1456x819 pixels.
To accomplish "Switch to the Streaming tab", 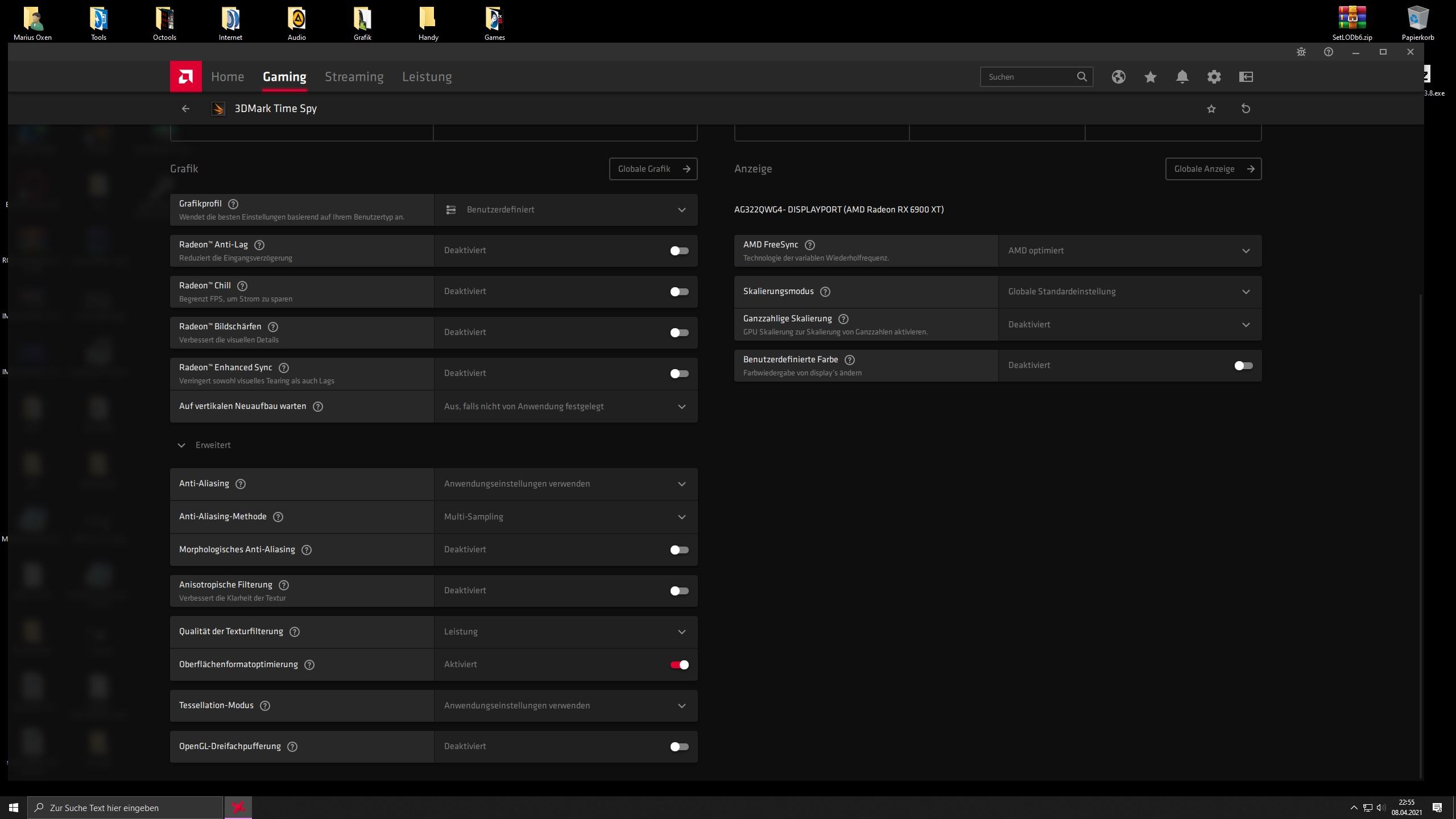I will 354,77.
